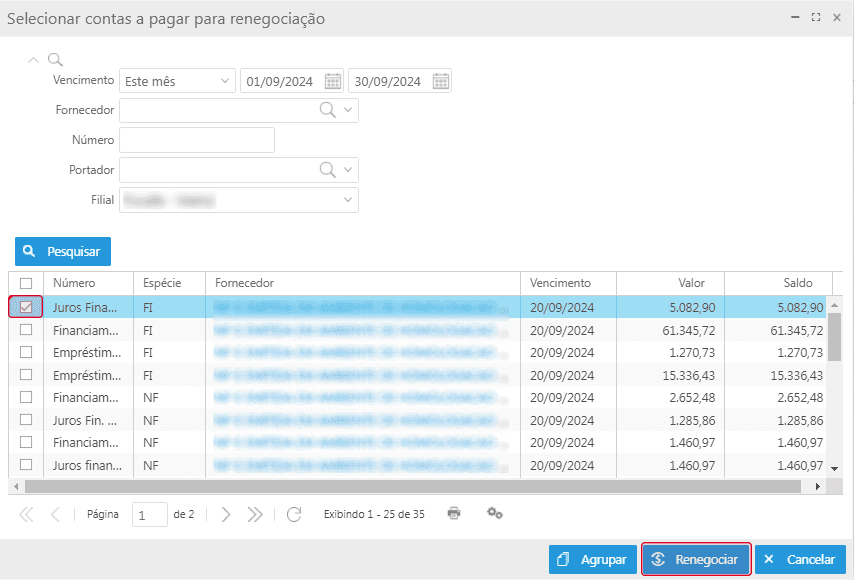Image resolution: width=854 pixels, height=580 pixels.
Task: Refresh the grid with reload icon
Action: [x=294, y=514]
